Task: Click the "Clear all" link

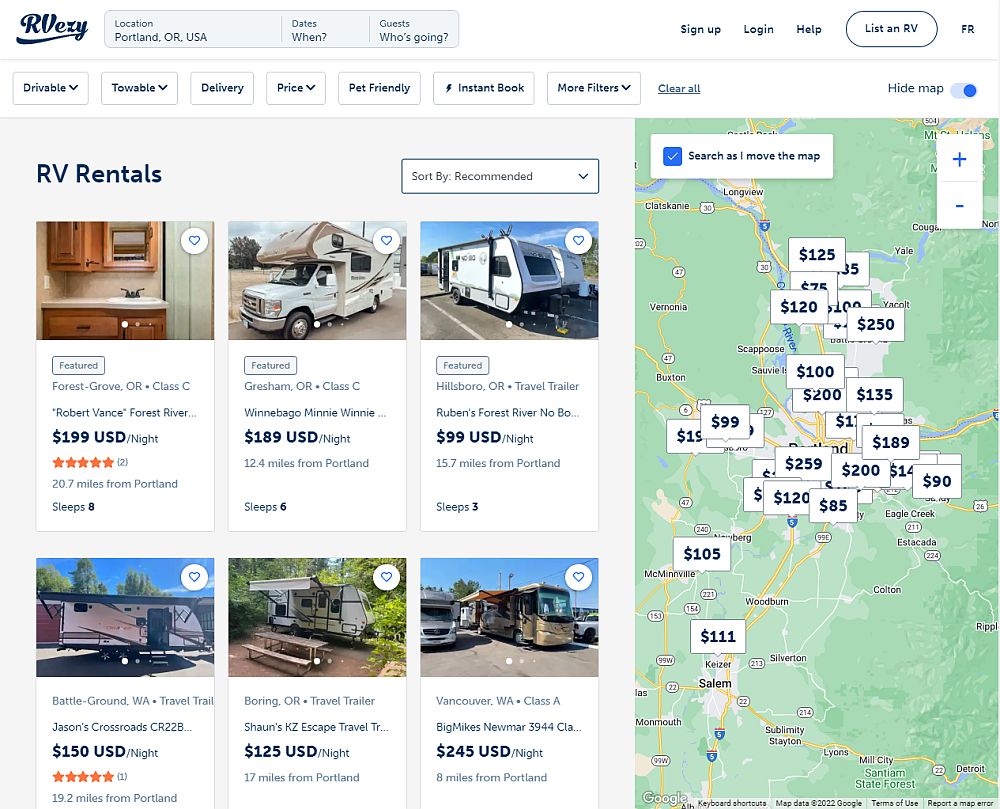Action: (679, 88)
